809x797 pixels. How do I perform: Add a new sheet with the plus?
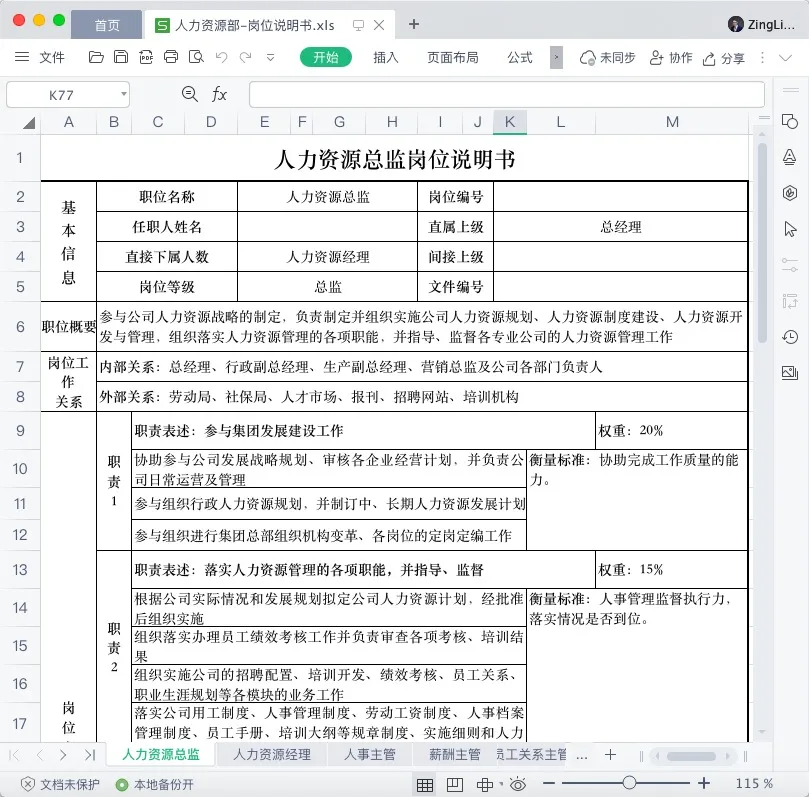pyautogui.click(x=610, y=755)
